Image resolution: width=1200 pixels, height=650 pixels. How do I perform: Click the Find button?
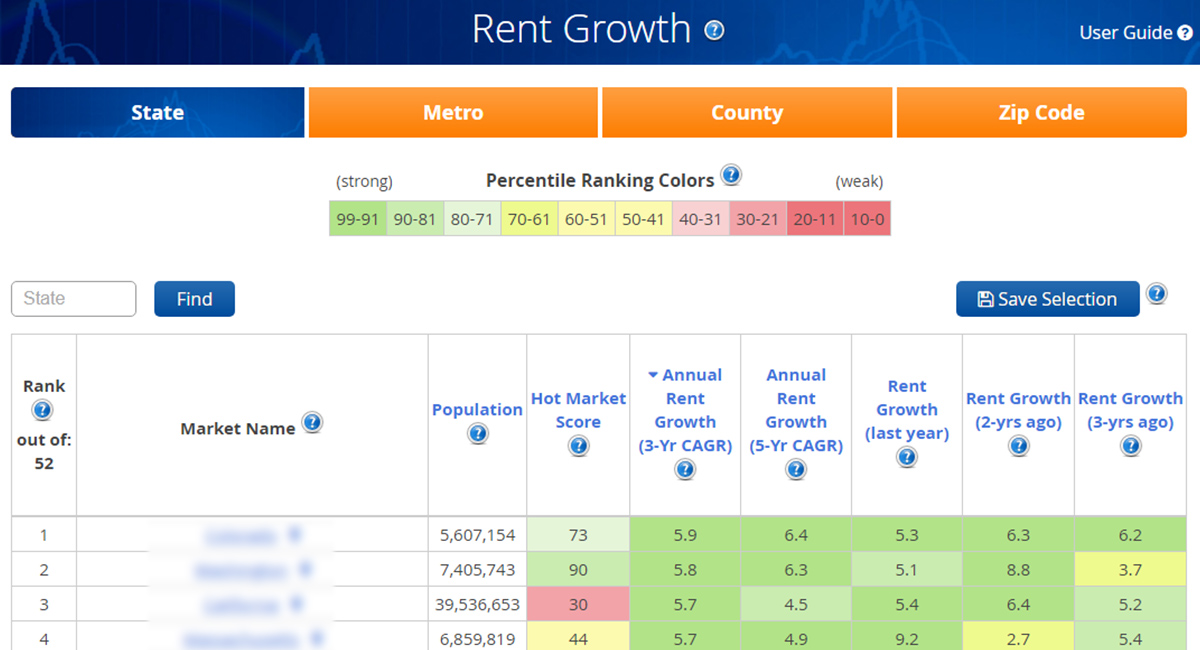point(194,299)
